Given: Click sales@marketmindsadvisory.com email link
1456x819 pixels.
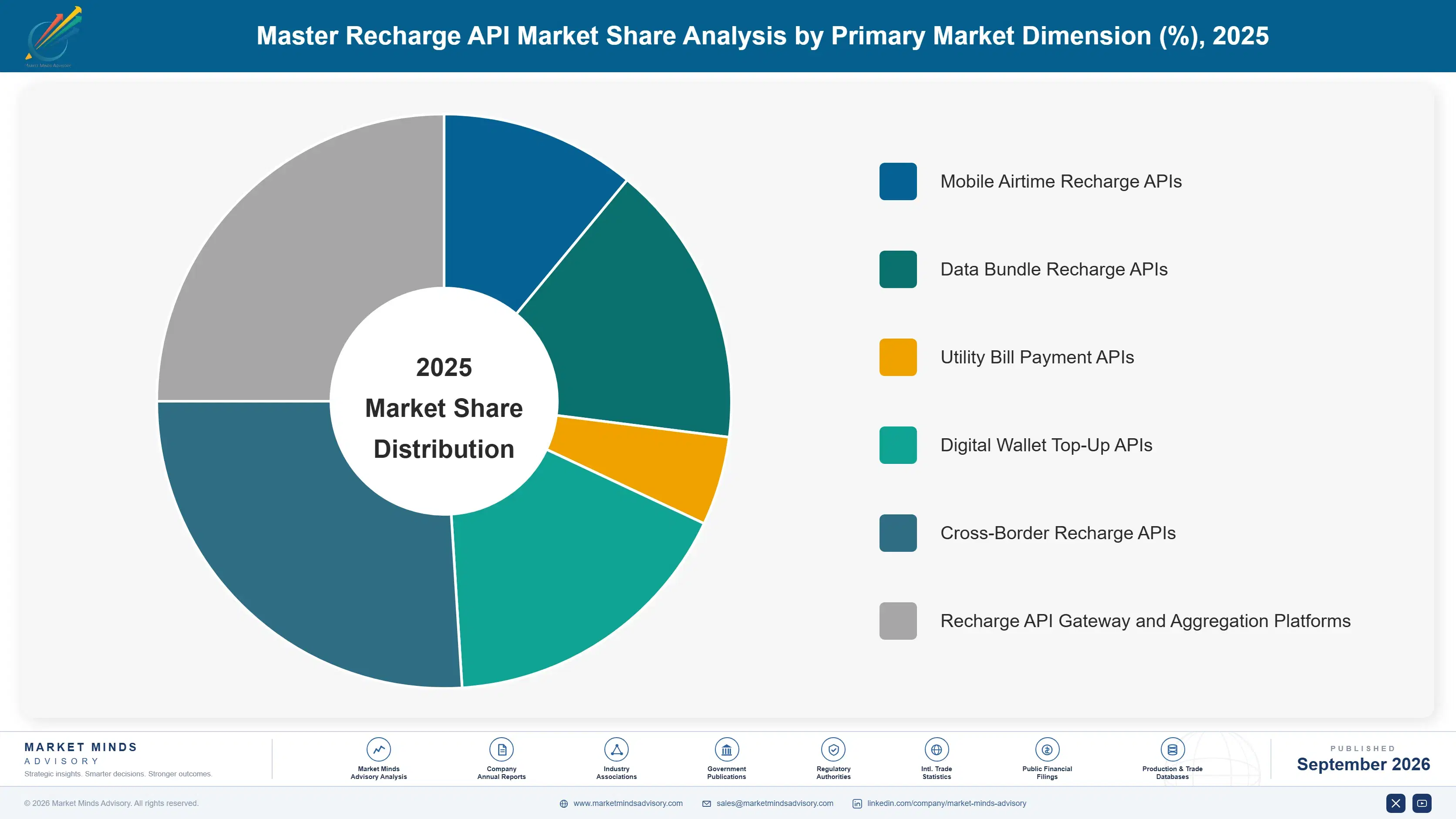Looking at the screenshot, I should pyautogui.click(x=775, y=803).
